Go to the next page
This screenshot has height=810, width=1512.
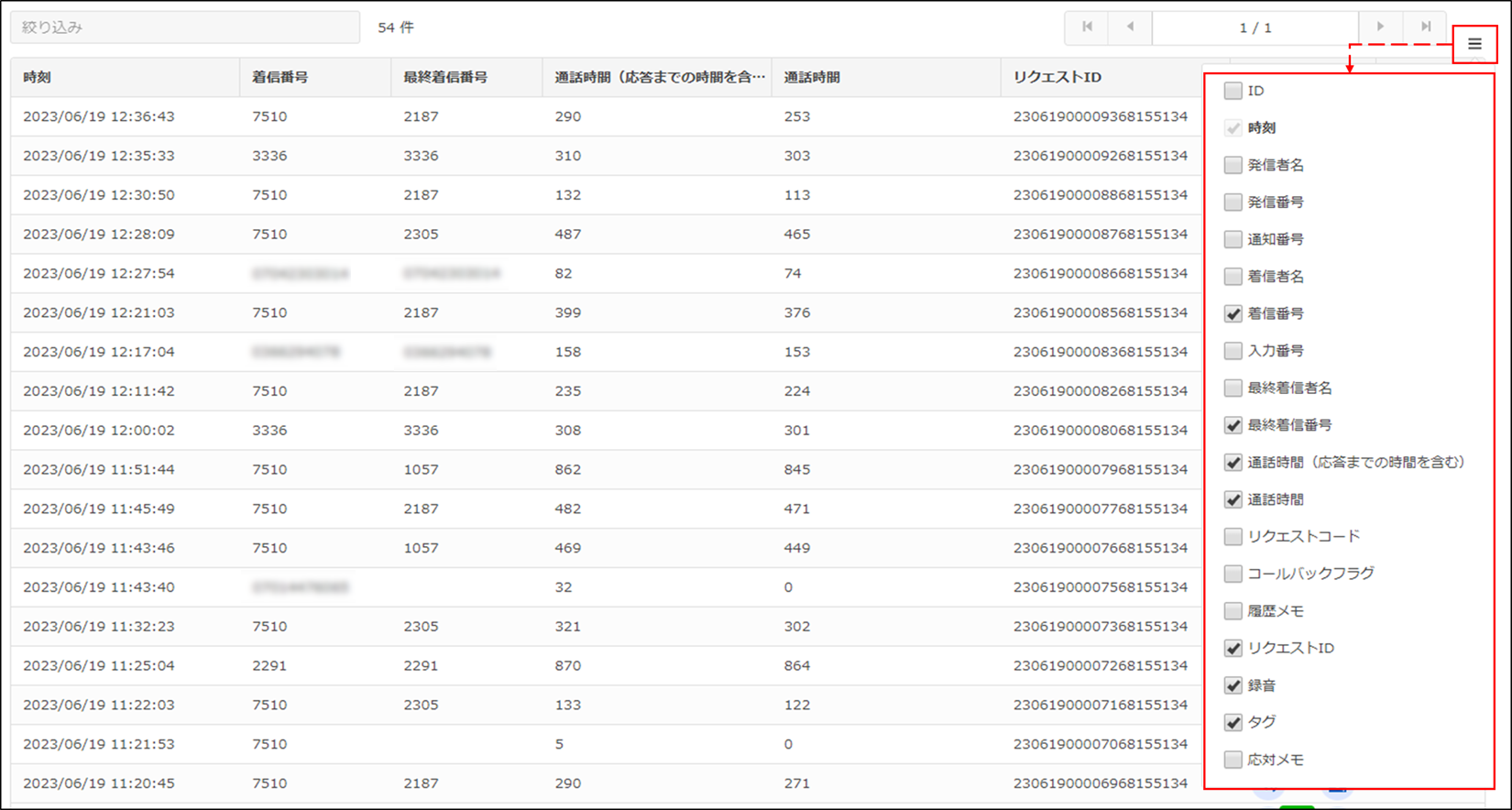coord(1380,27)
